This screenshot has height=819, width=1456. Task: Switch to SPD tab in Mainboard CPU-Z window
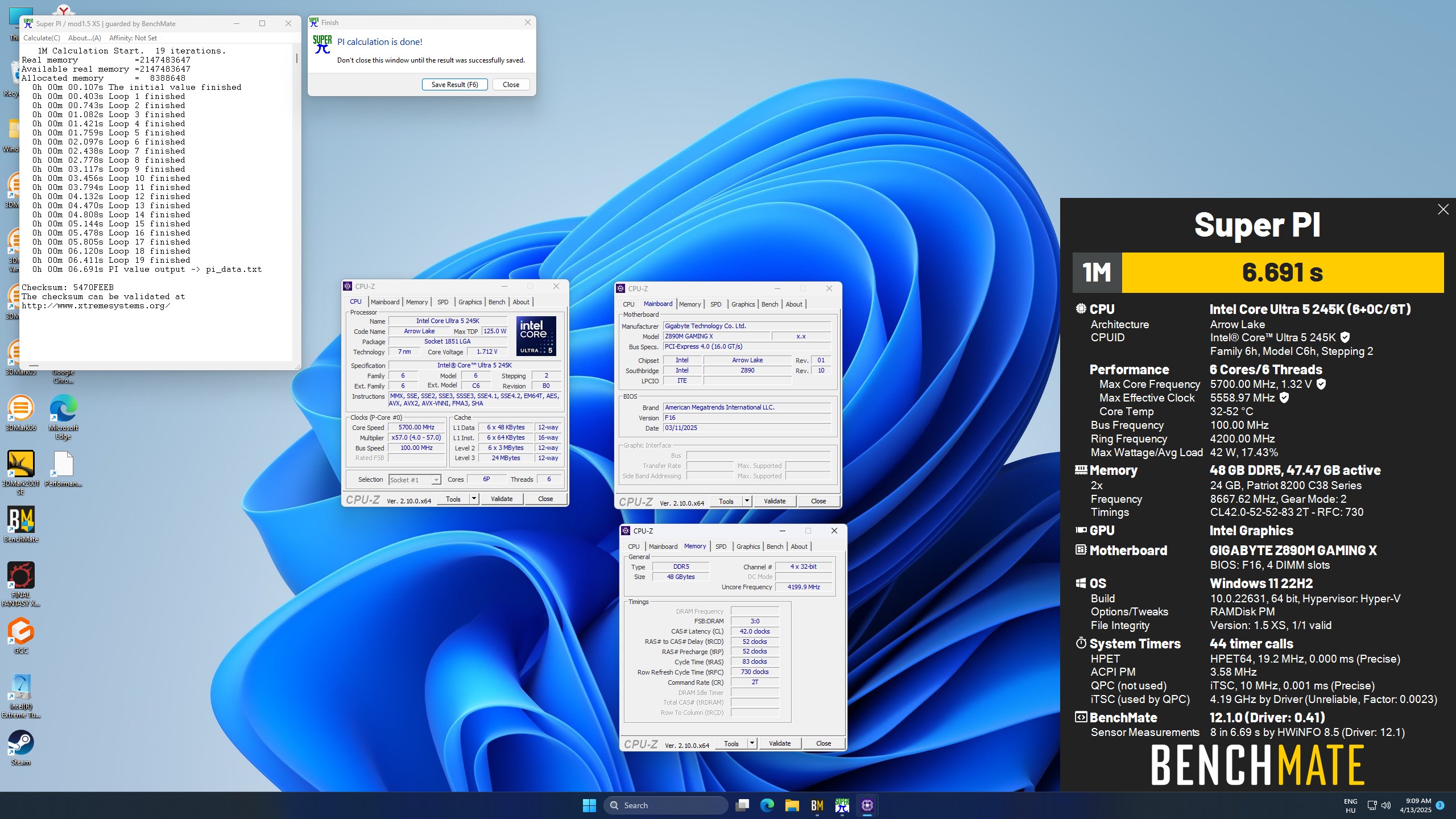pos(715,304)
